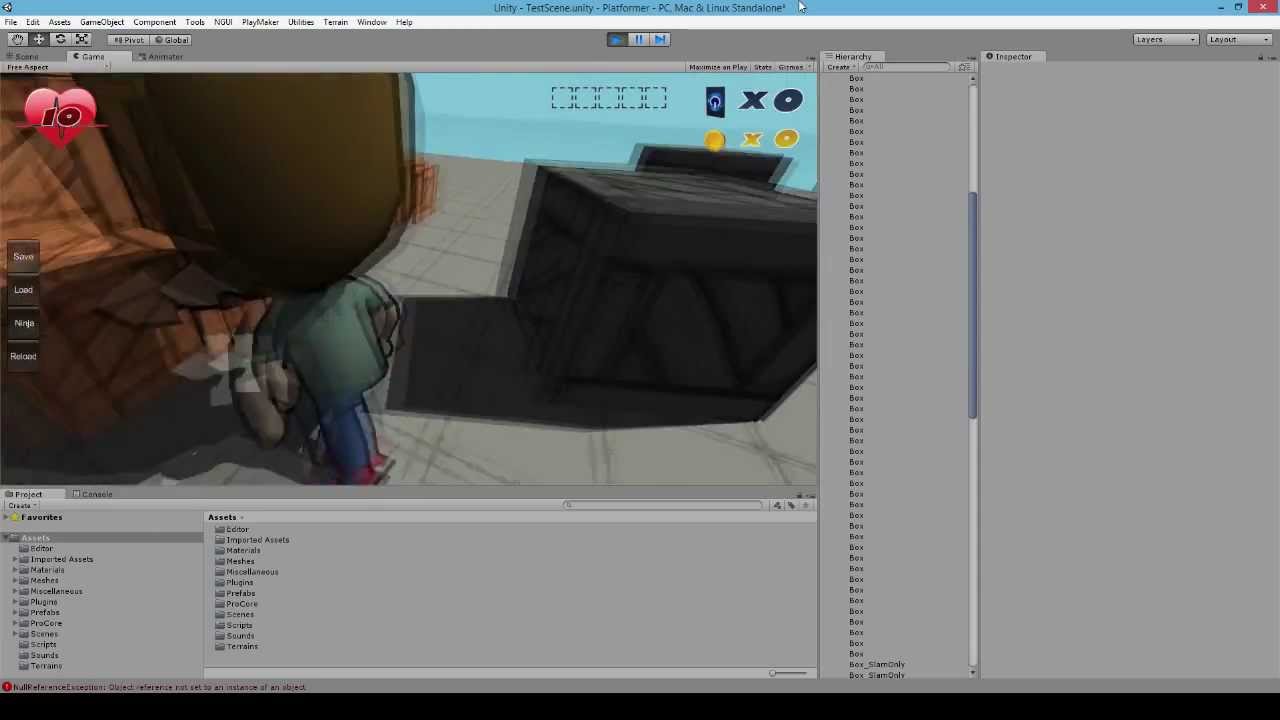Click the Save button in game view
1280x720 pixels.
[23, 257]
